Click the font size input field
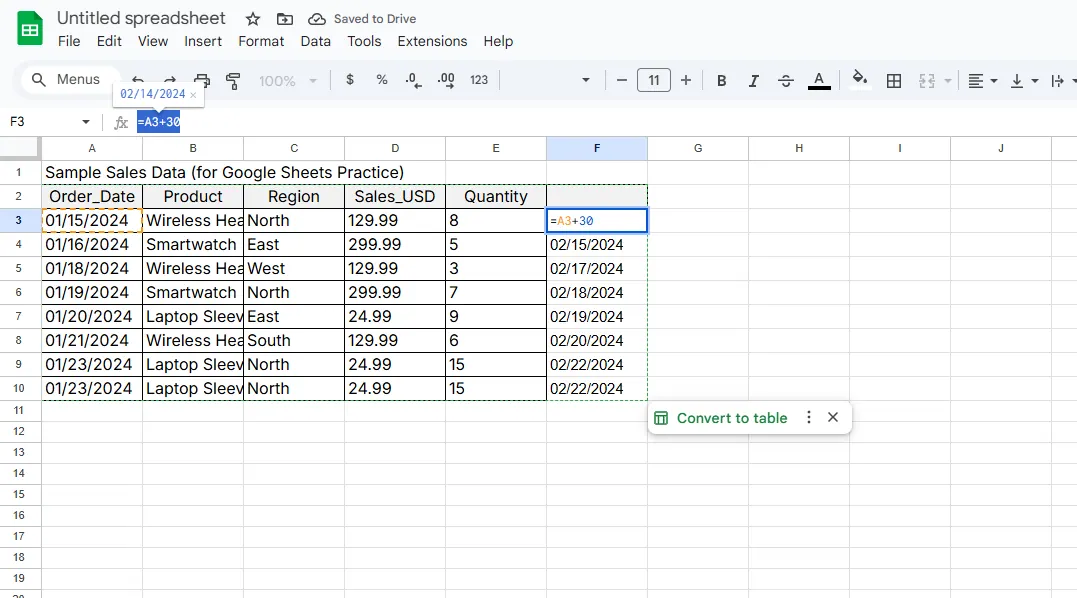 pyautogui.click(x=653, y=80)
